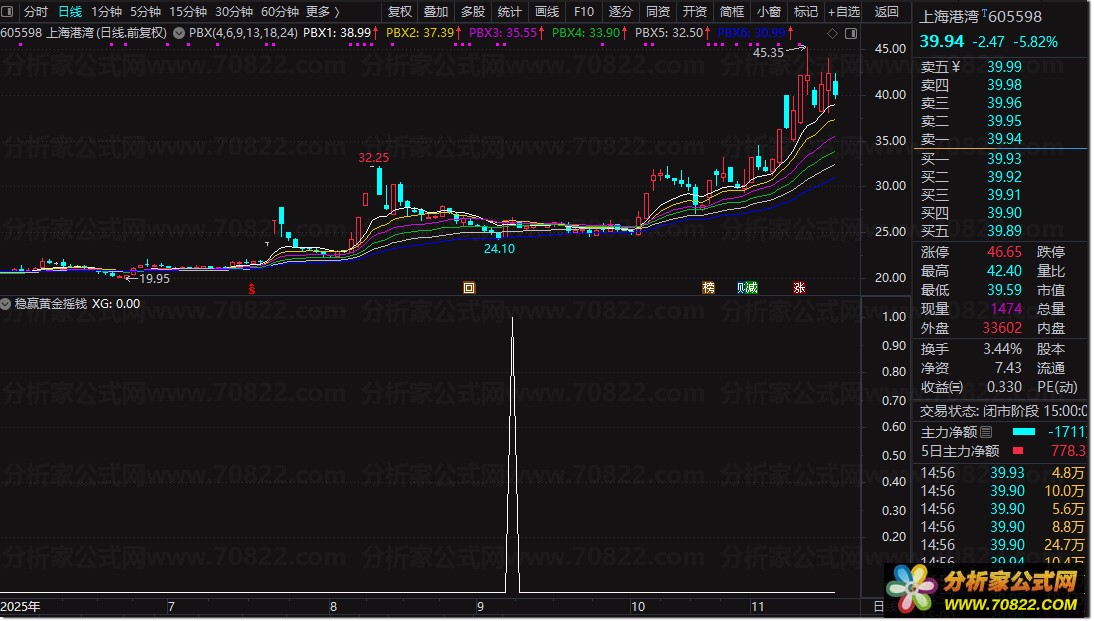Click the PBX1: 38.99 value

click(x=337, y=33)
